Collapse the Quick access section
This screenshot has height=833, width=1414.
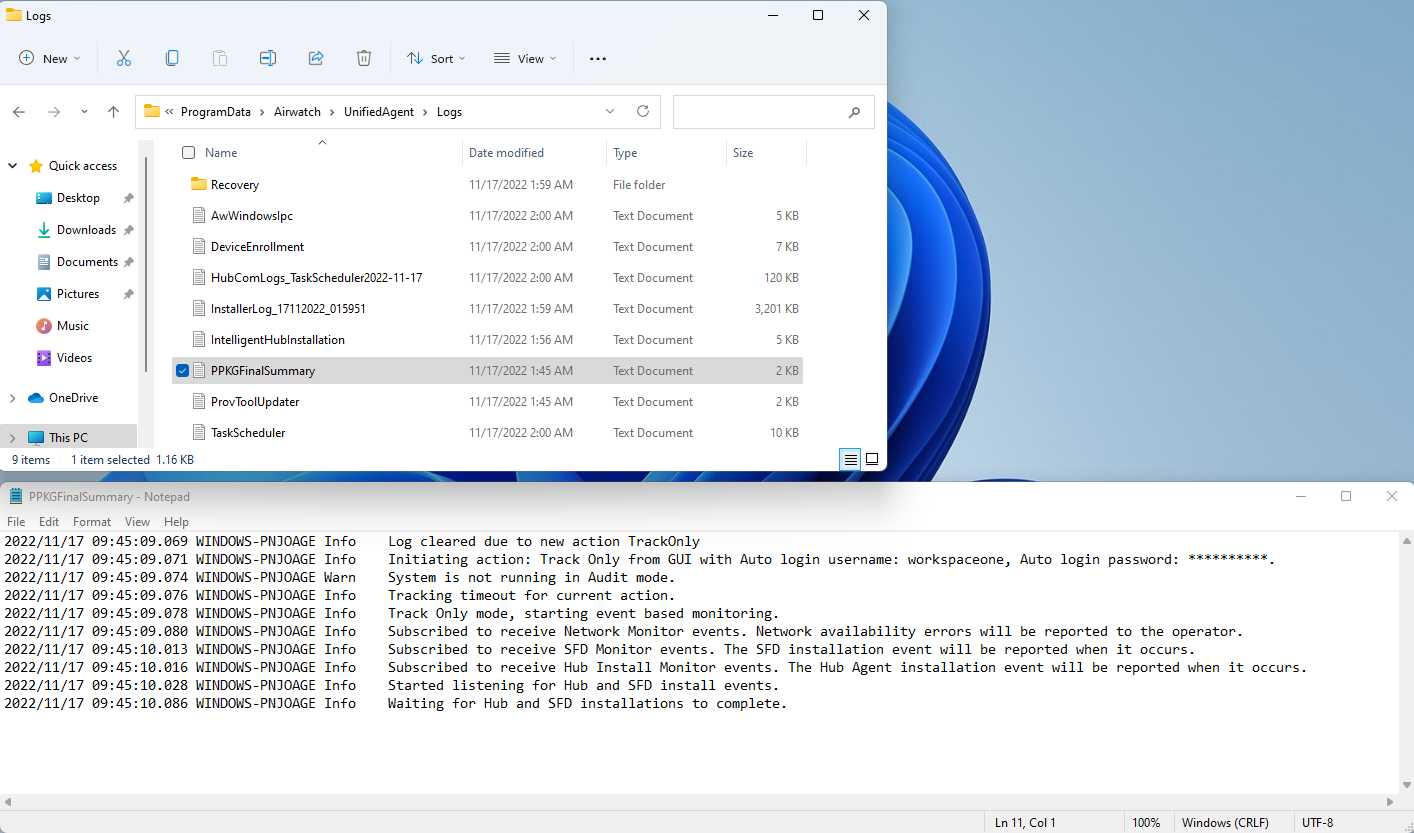12,165
